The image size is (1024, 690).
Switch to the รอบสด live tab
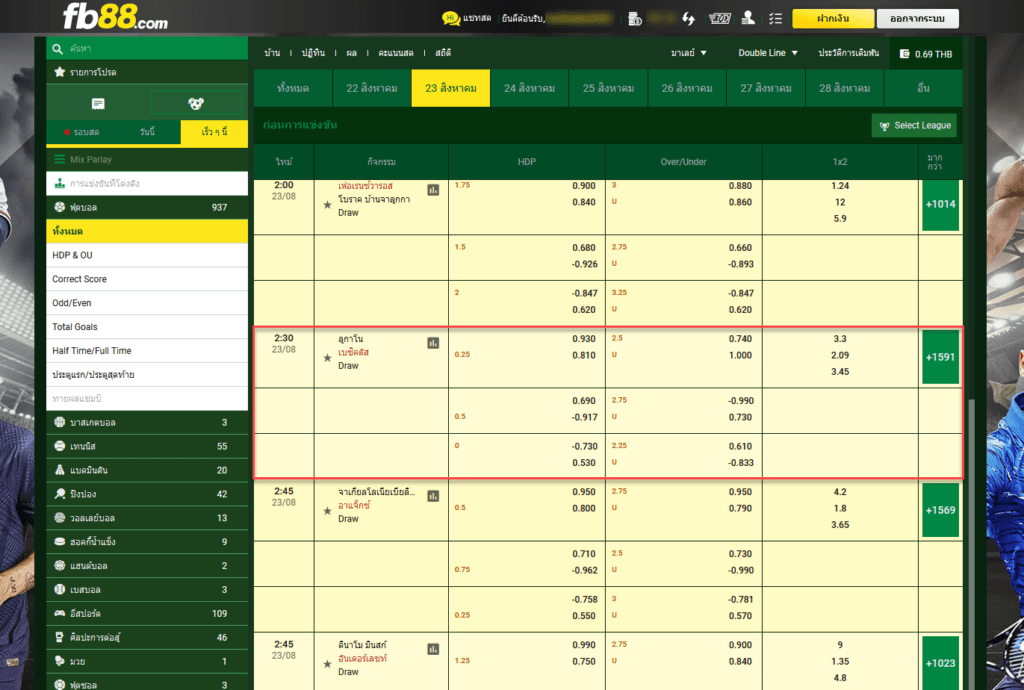click(x=82, y=132)
